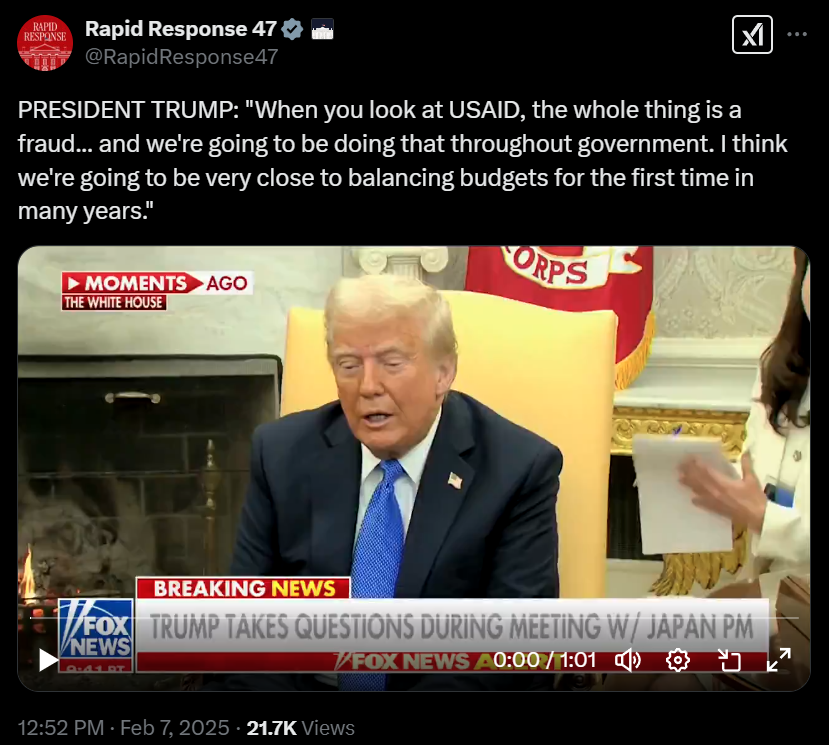View the 21.7K Views count
829x745 pixels.
300,728
